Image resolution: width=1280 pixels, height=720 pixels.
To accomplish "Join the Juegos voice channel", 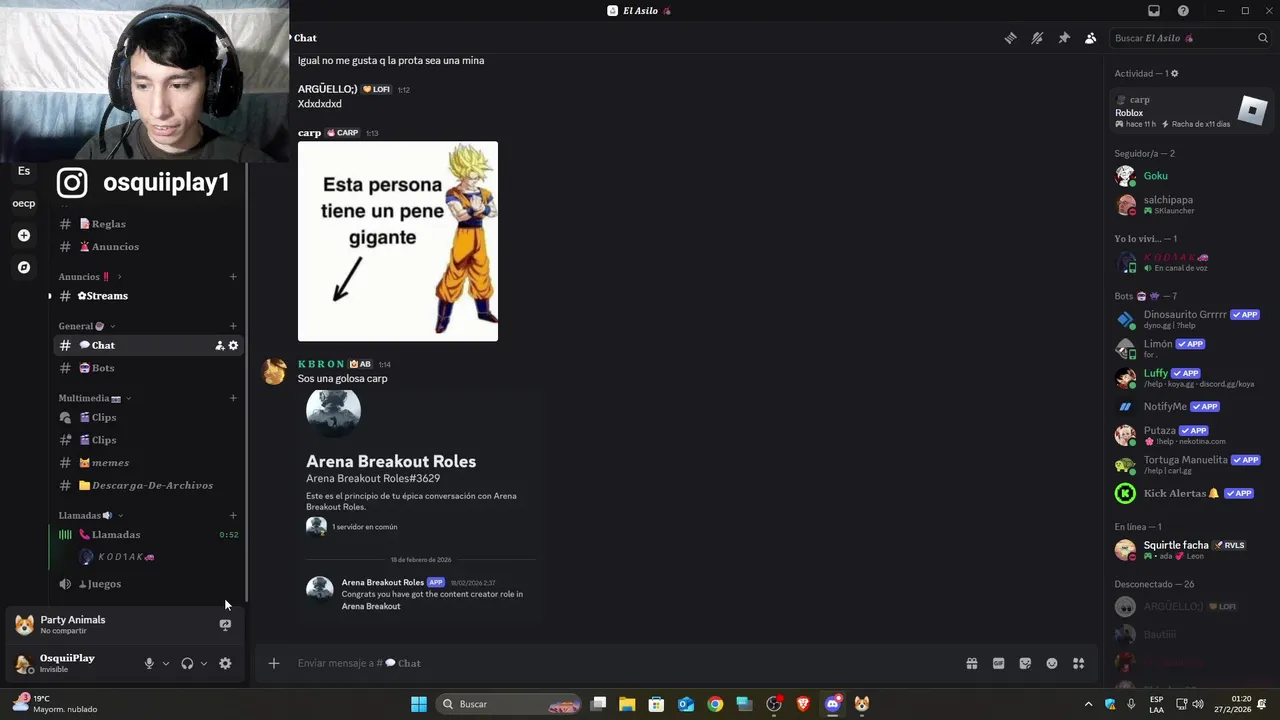I will pyautogui.click(x=147, y=584).
